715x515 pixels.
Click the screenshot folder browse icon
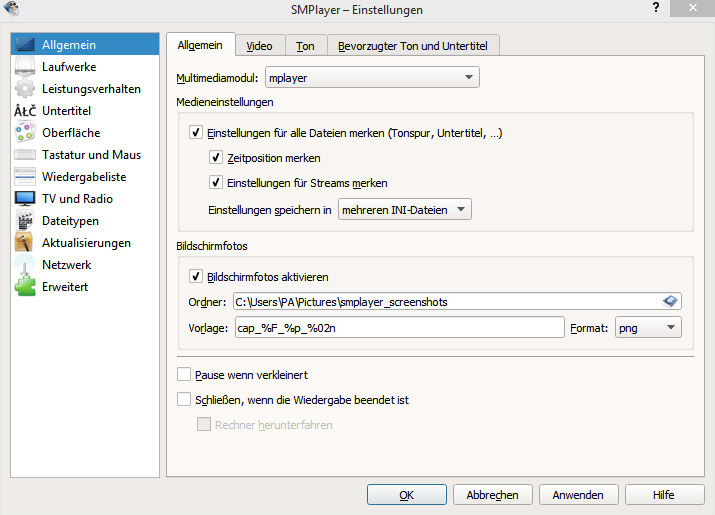tap(671, 301)
